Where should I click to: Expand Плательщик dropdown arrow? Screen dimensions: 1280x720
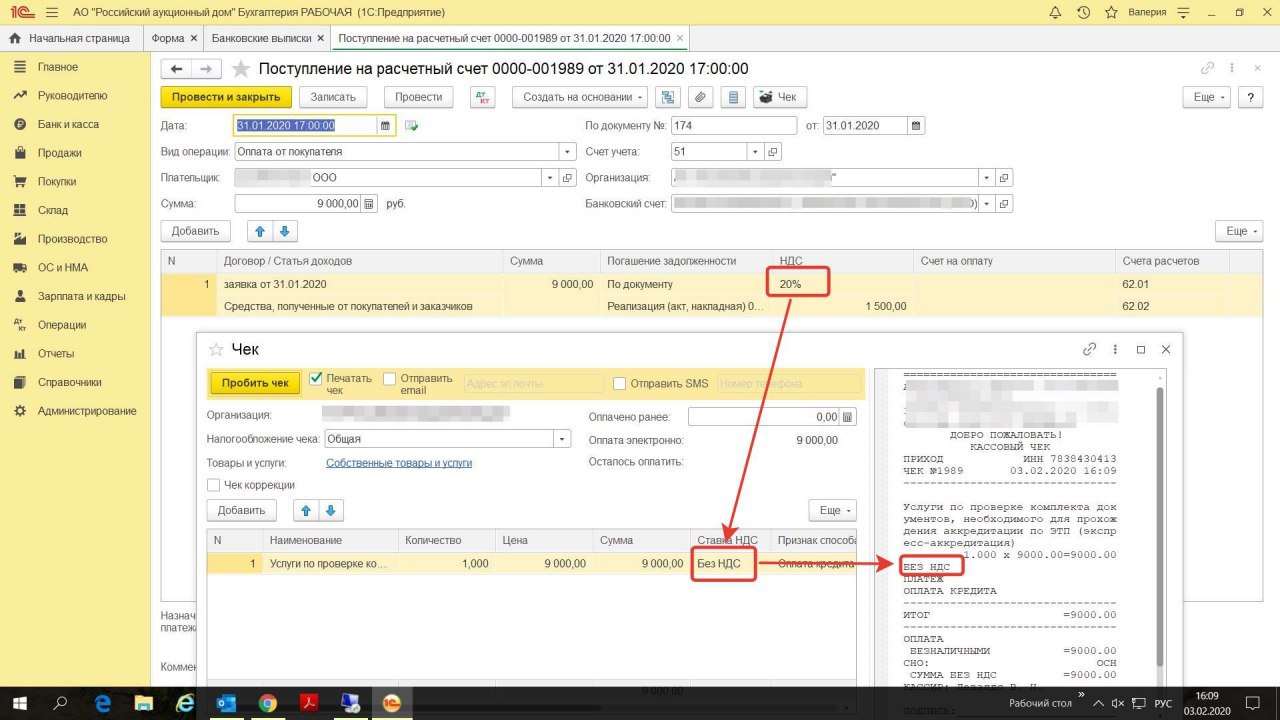point(550,178)
